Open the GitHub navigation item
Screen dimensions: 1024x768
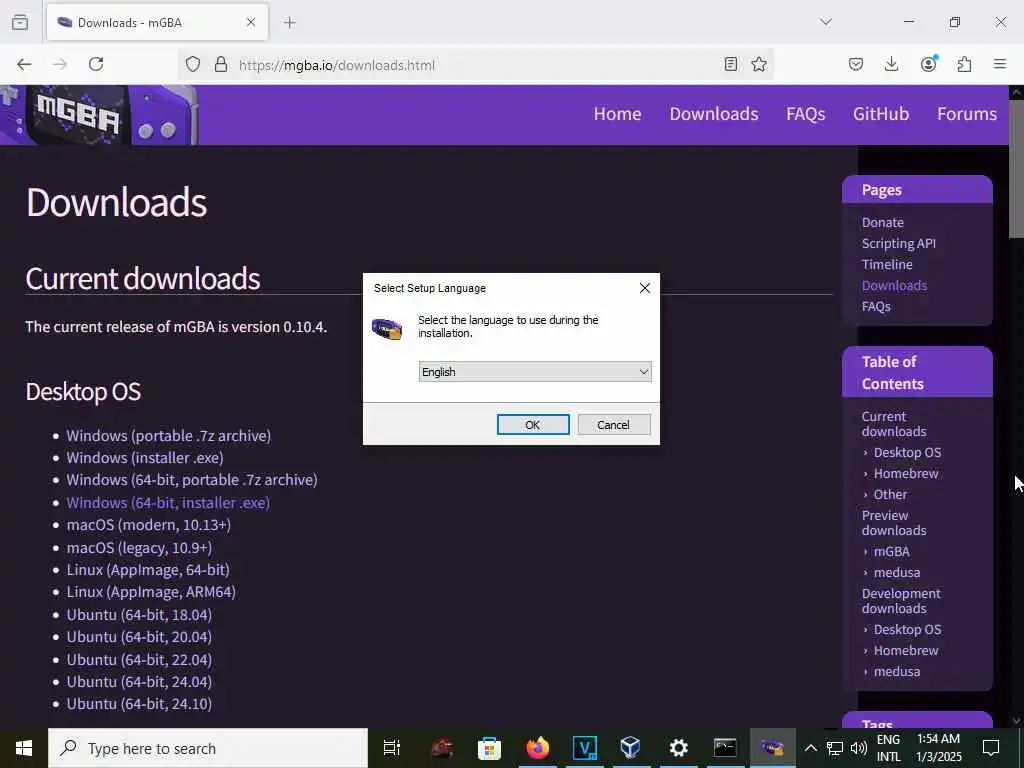pos(881,114)
